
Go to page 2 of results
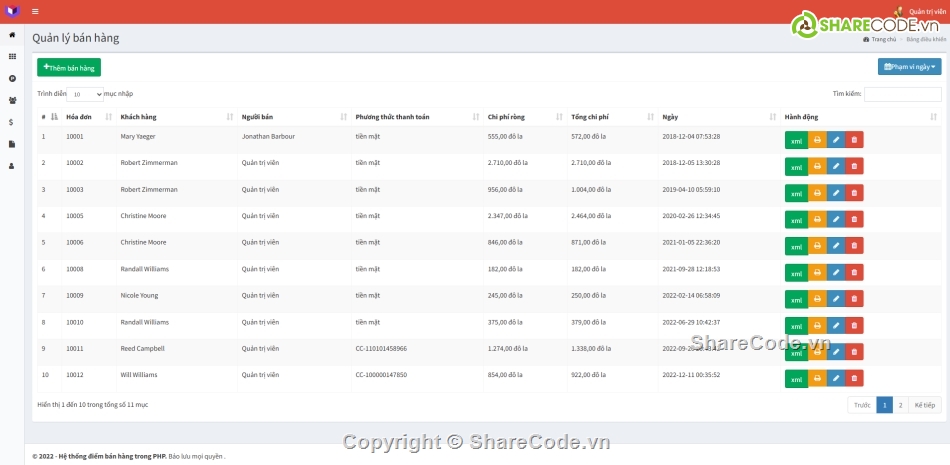pyautogui.click(x=900, y=405)
